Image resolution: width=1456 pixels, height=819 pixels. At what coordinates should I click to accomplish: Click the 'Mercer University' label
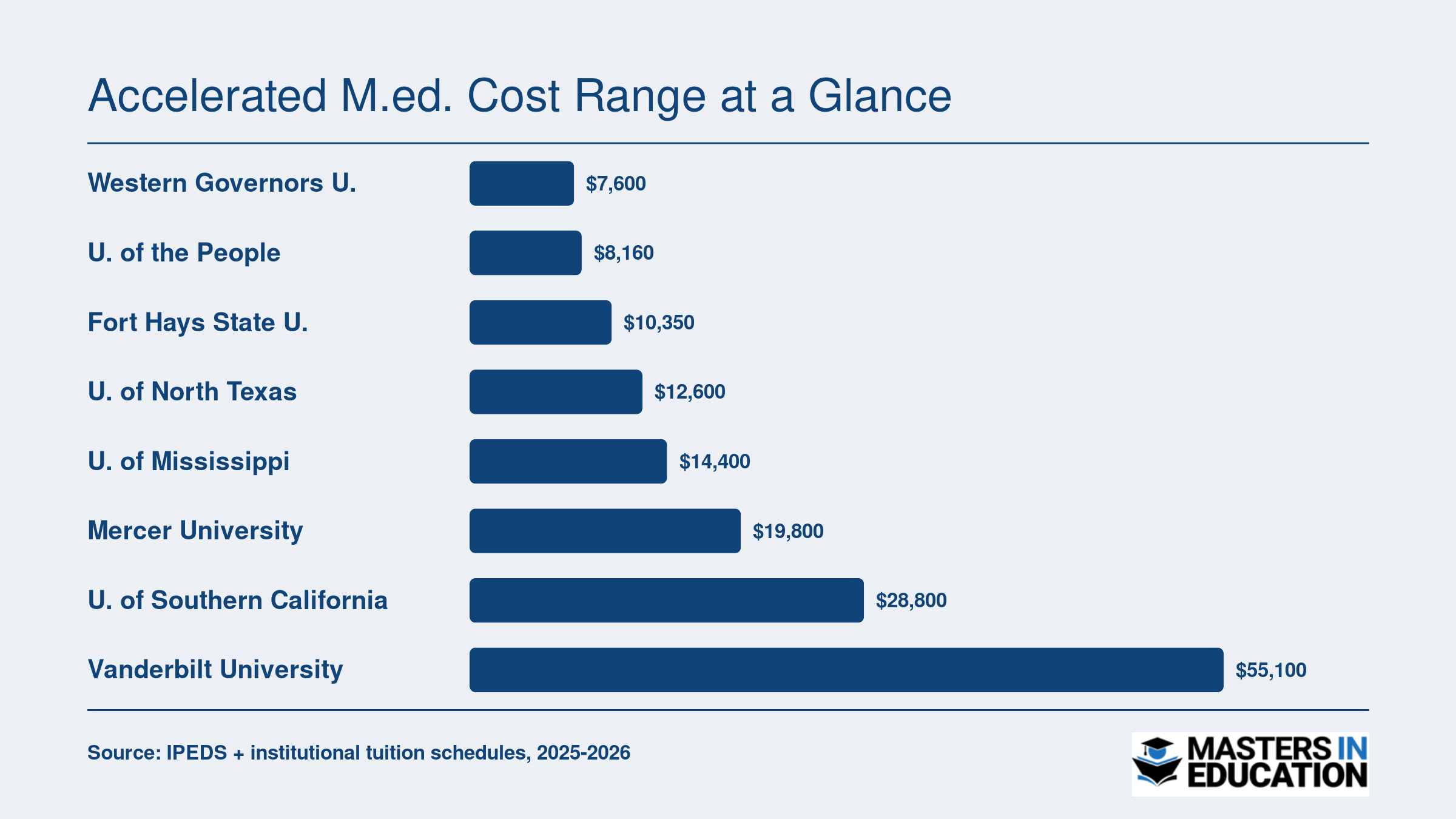pos(195,531)
